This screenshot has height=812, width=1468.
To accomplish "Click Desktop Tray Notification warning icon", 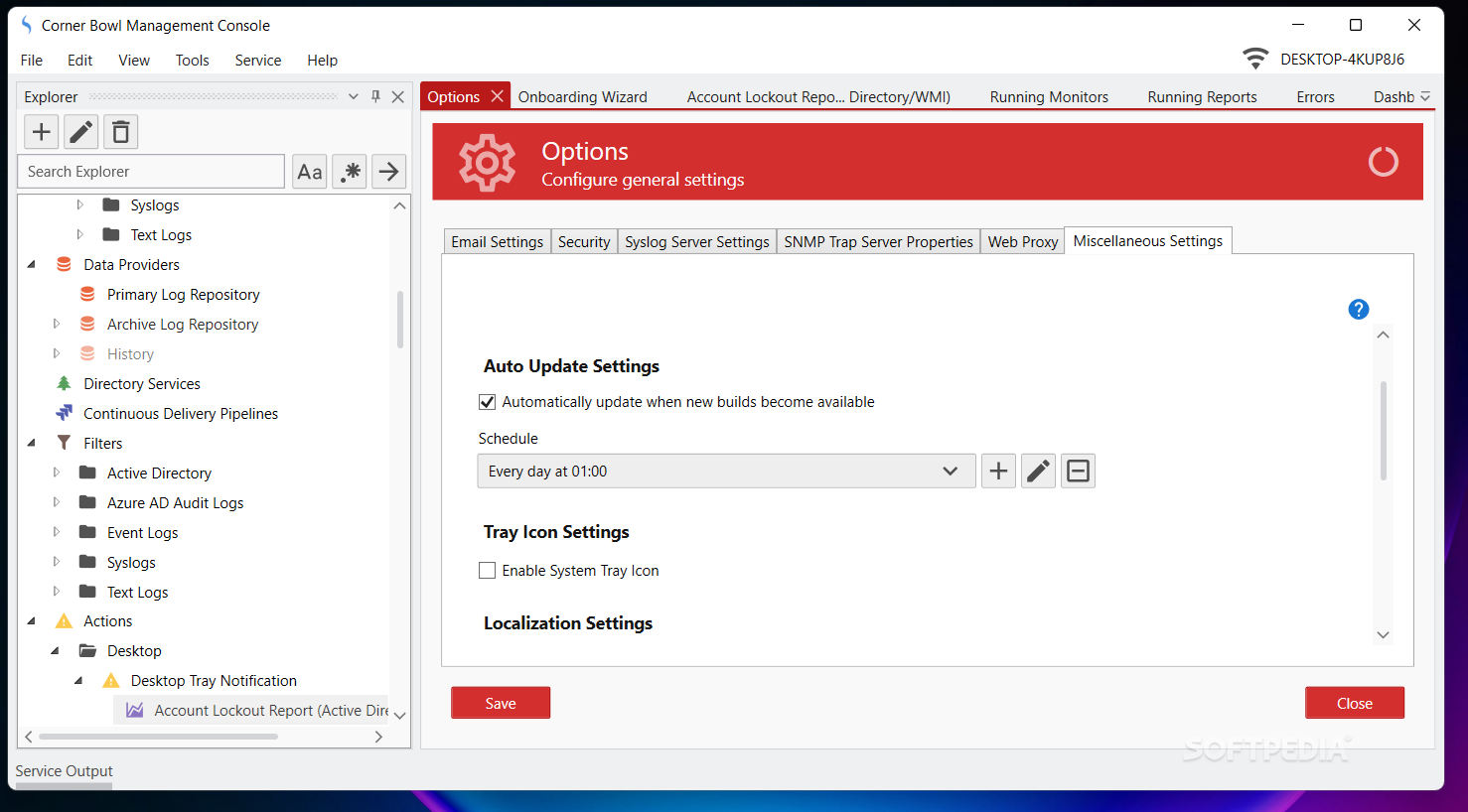I will click(x=111, y=681).
